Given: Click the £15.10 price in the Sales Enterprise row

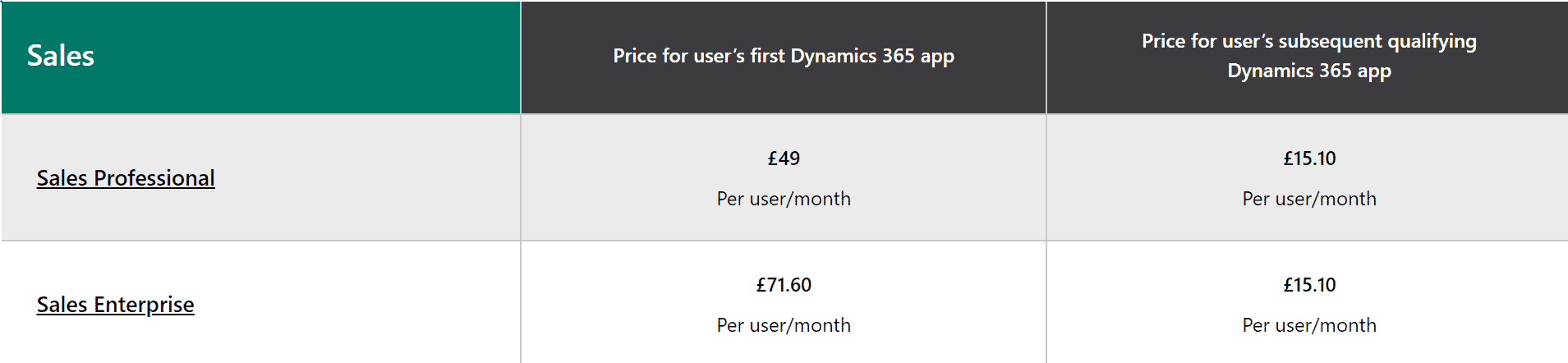Looking at the screenshot, I should pos(1309,285).
